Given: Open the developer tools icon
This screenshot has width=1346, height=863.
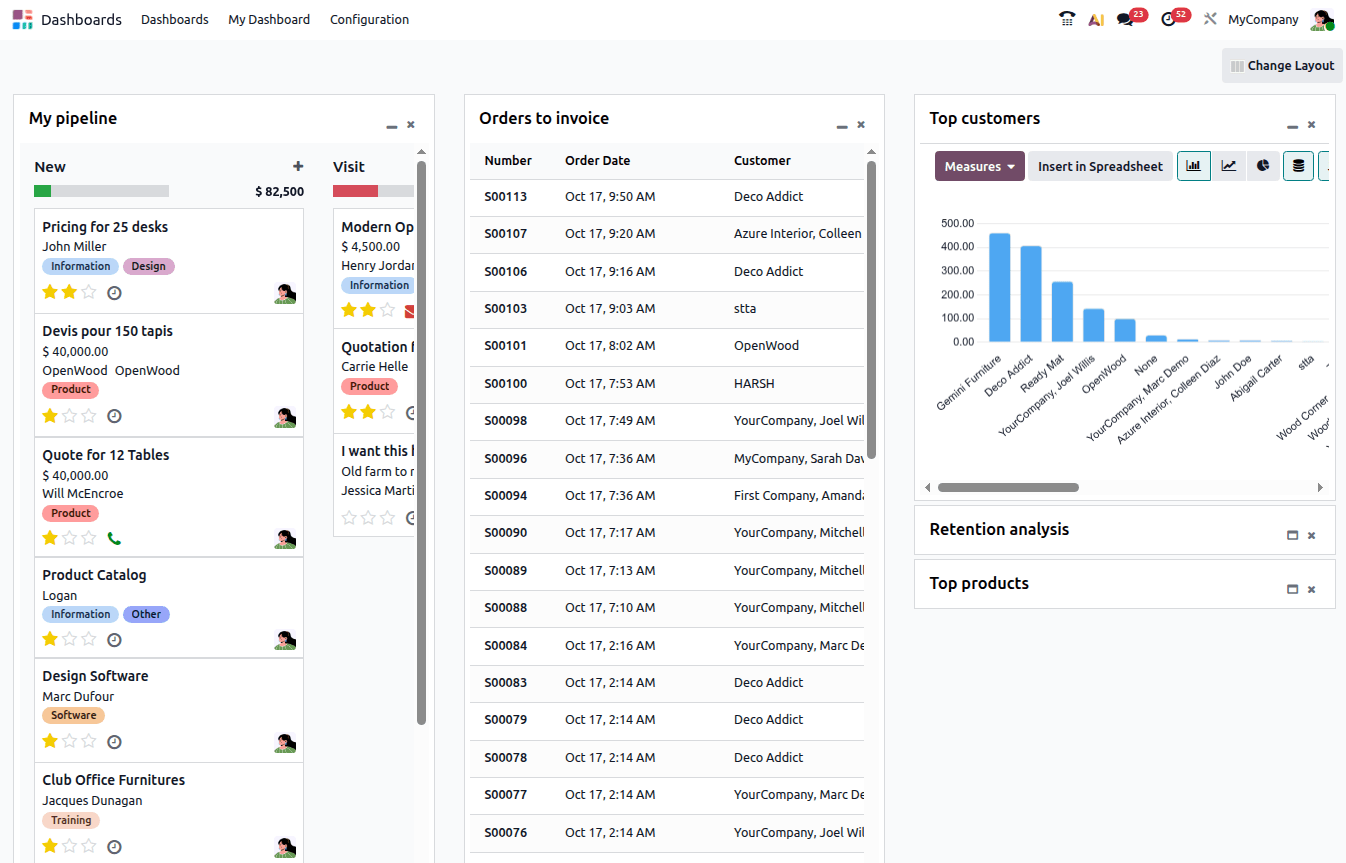Looking at the screenshot, I should [x=1211, y=19].
